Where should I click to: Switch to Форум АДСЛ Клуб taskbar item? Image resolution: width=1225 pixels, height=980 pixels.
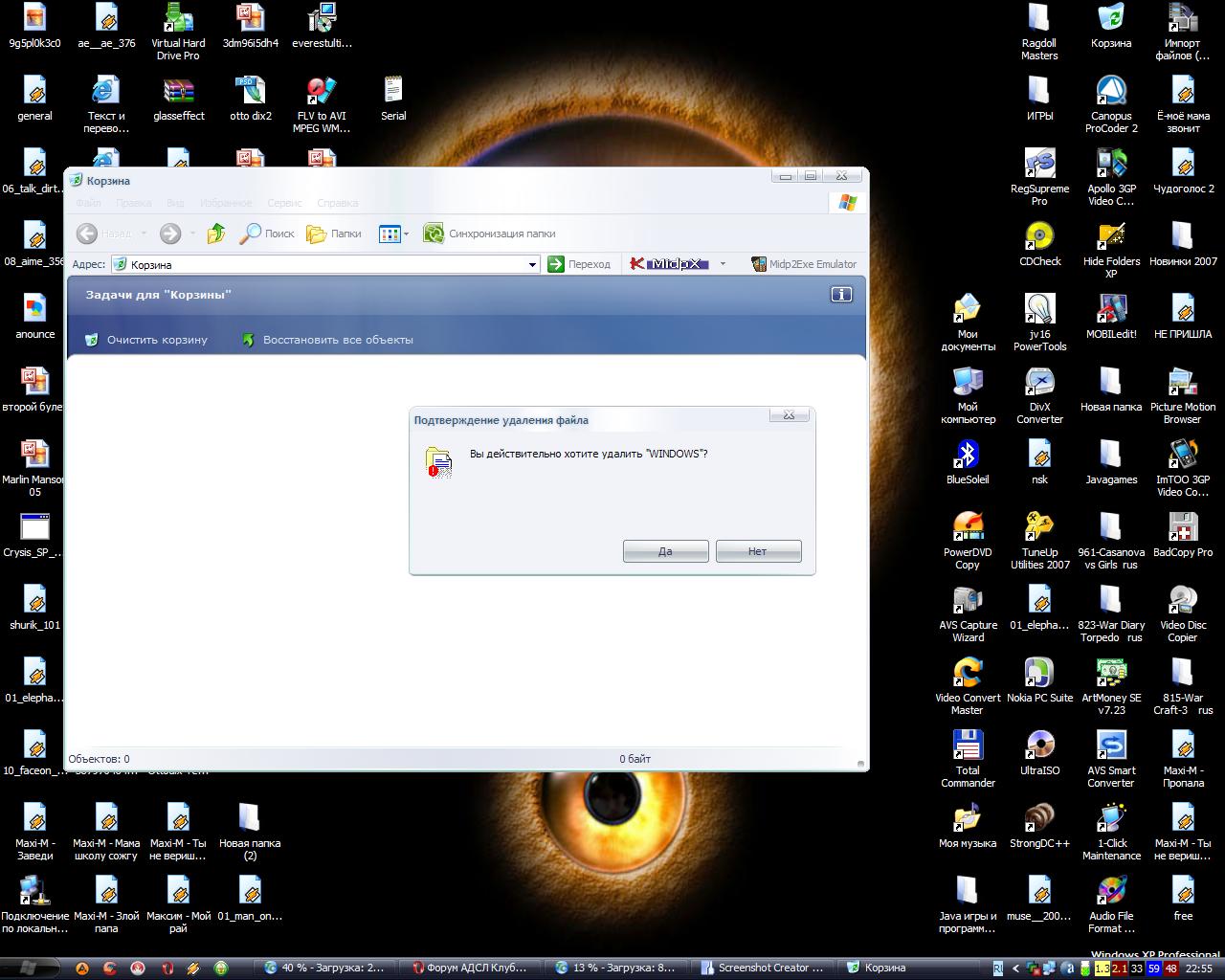point(469,968)
